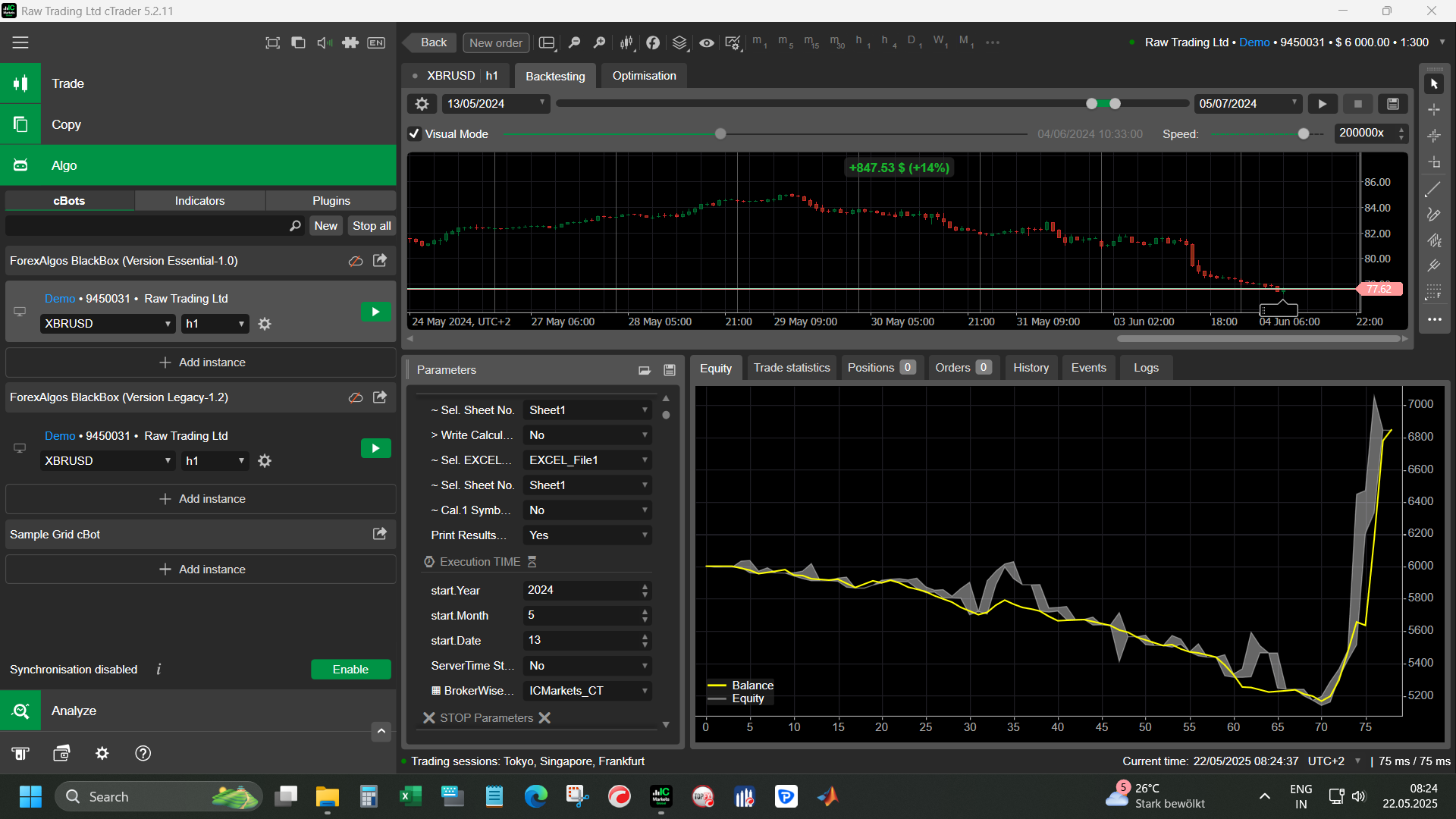1456x819 pixels.
Task: Open the hamburger main menu
Action: pos(20,42)
